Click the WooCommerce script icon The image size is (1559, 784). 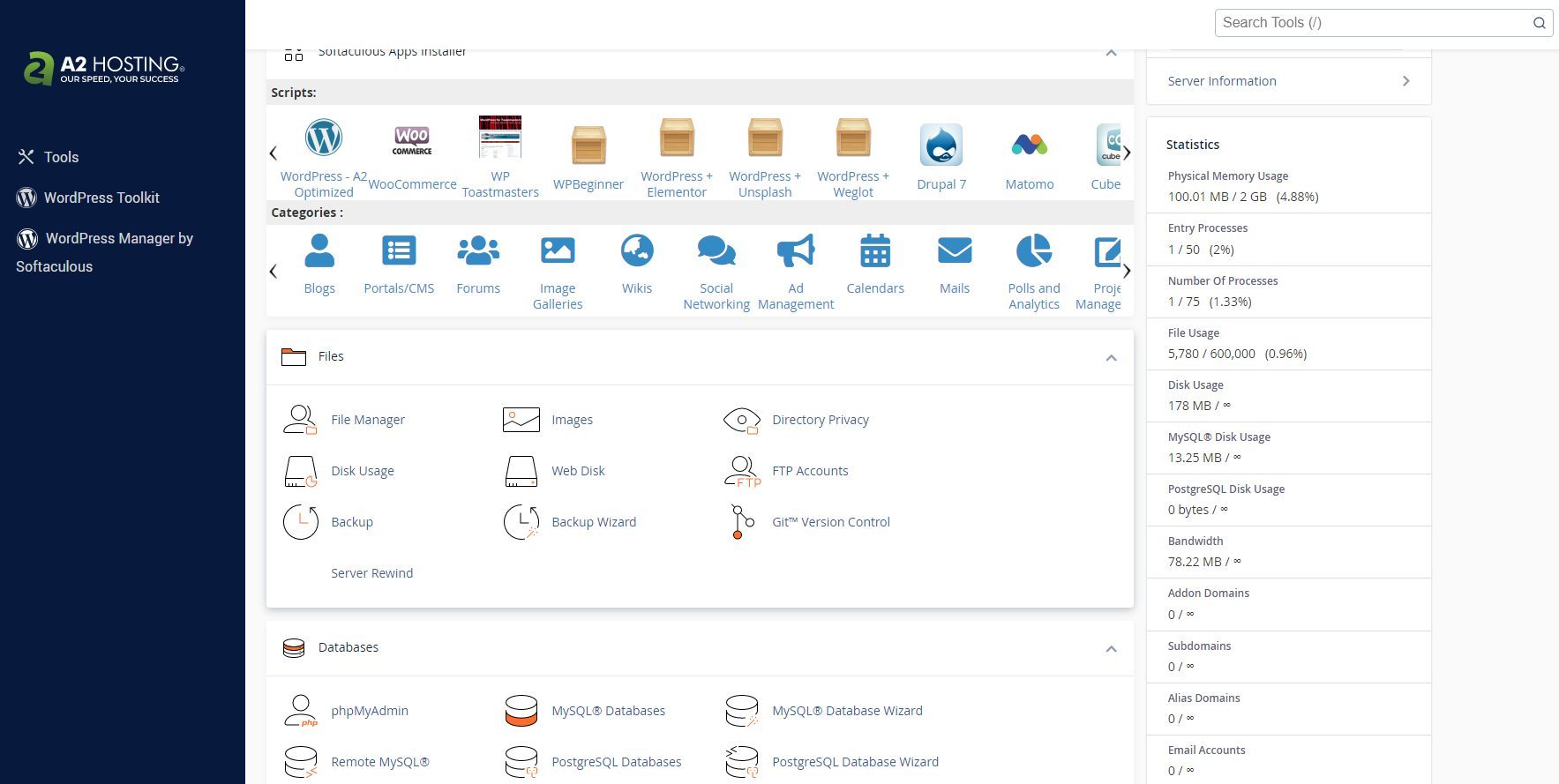tap(412, 139)
